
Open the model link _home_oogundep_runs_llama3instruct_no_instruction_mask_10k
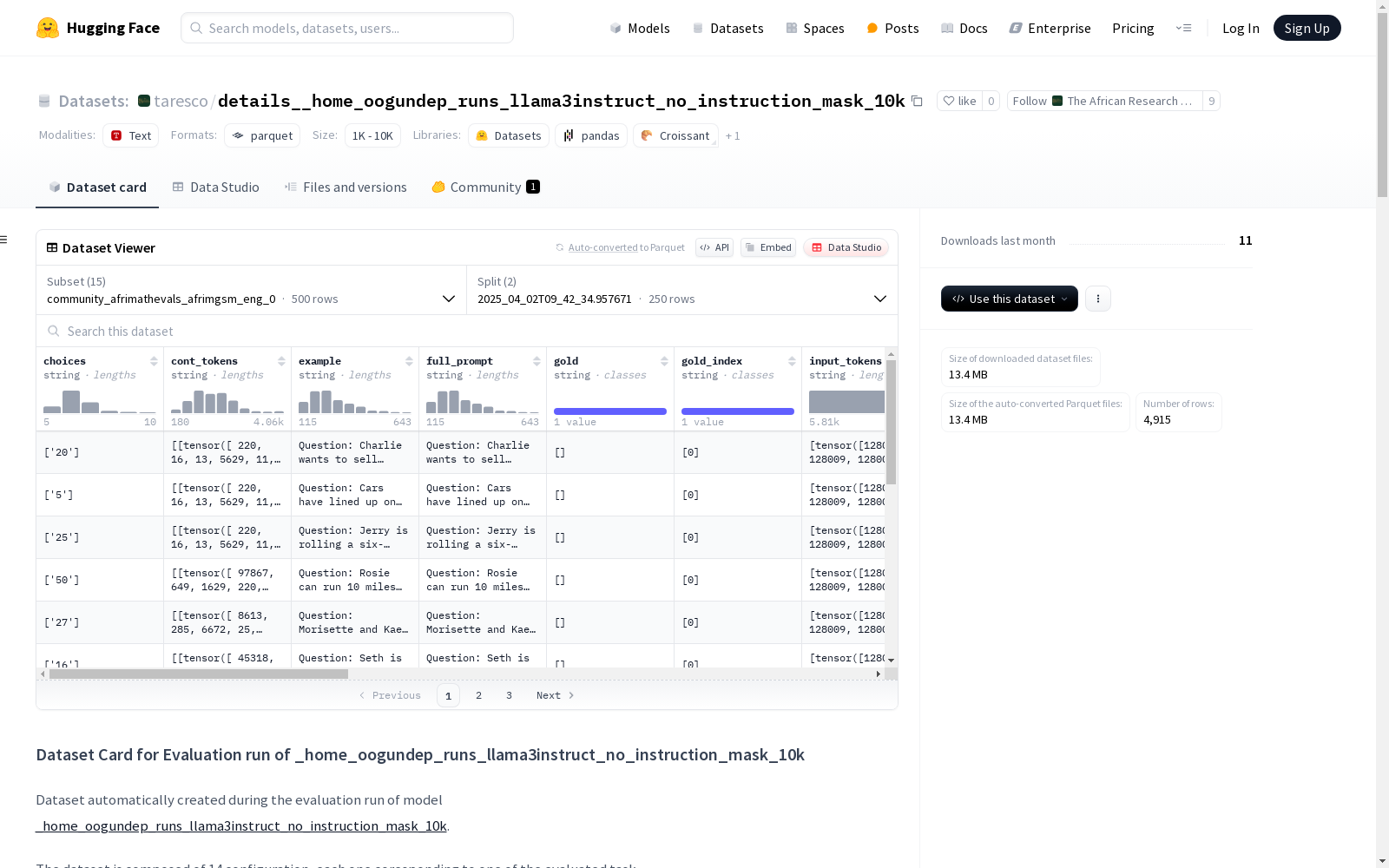pos(241,825)
